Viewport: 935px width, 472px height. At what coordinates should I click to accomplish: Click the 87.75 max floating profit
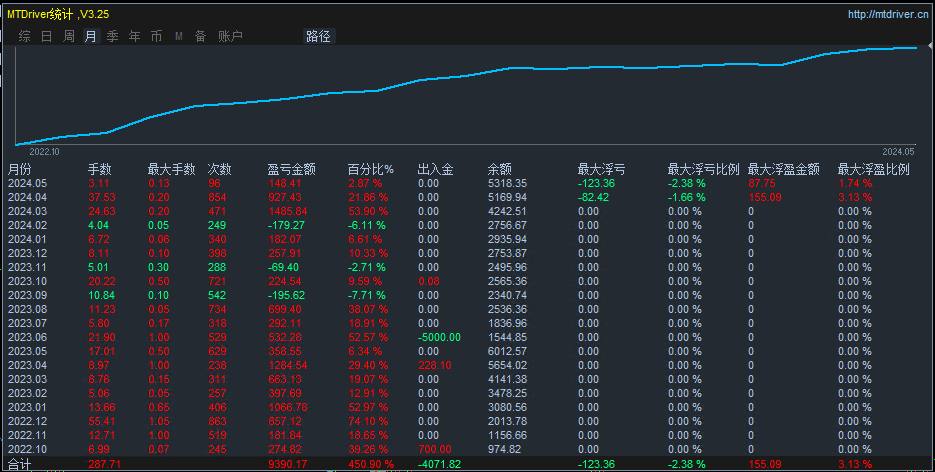point(762,184)
